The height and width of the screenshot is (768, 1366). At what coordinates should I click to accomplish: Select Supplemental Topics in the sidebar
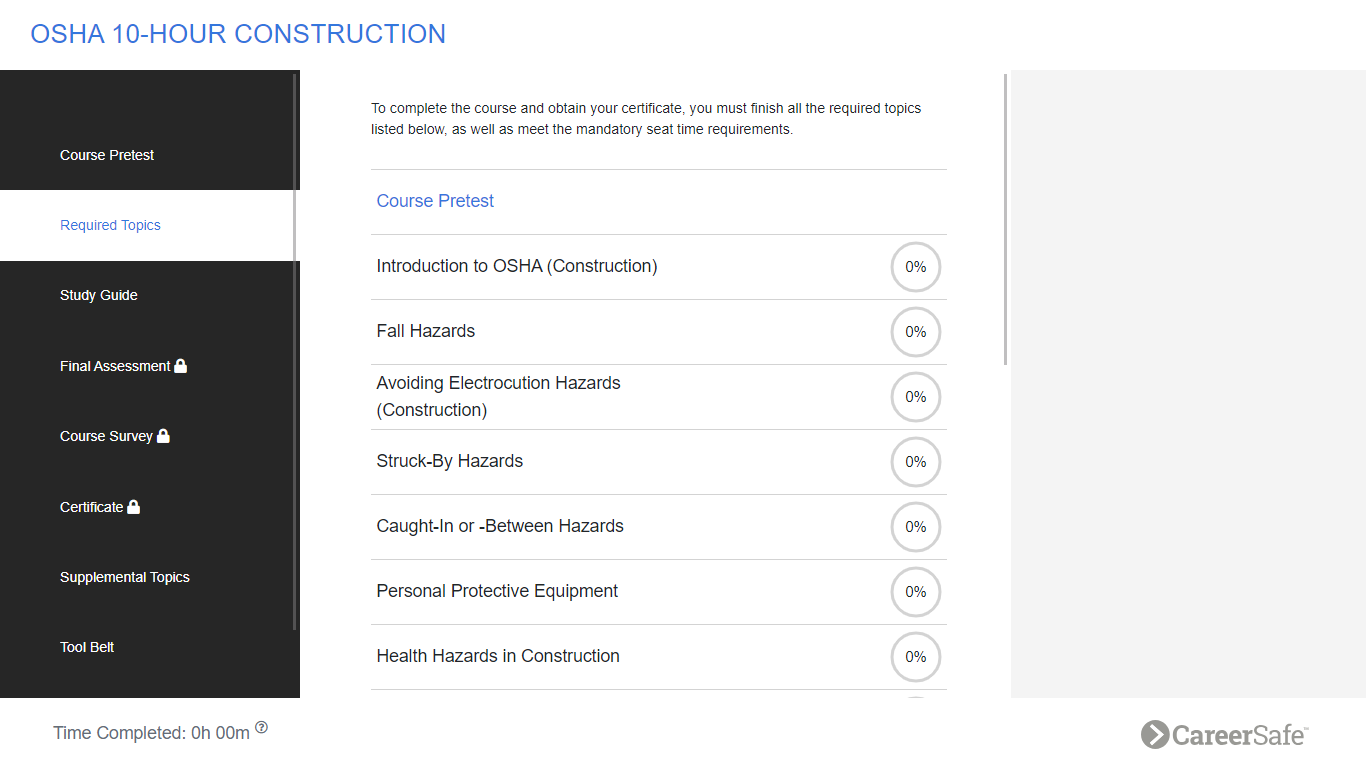tap(124, 577)
